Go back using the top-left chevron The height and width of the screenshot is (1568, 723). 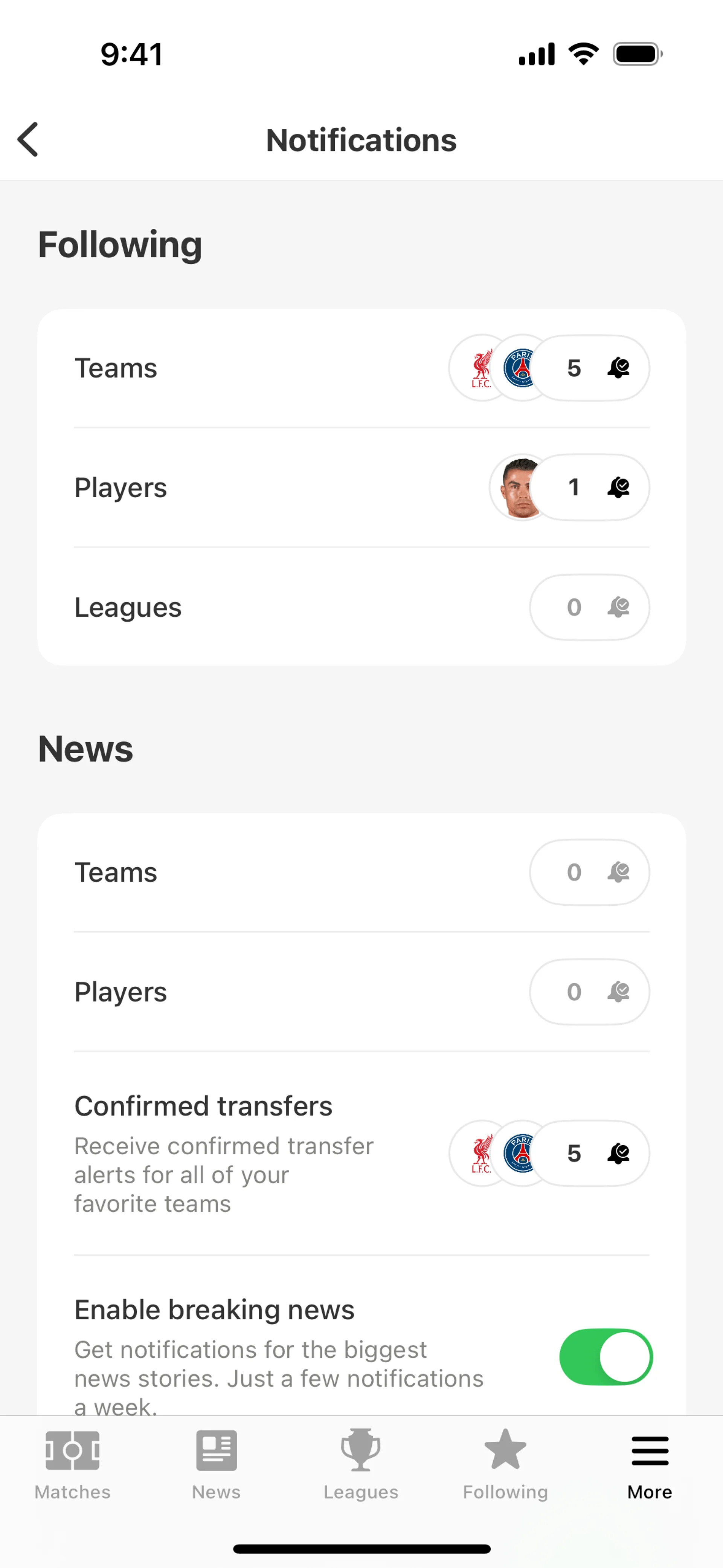click(x=29, y=139)
